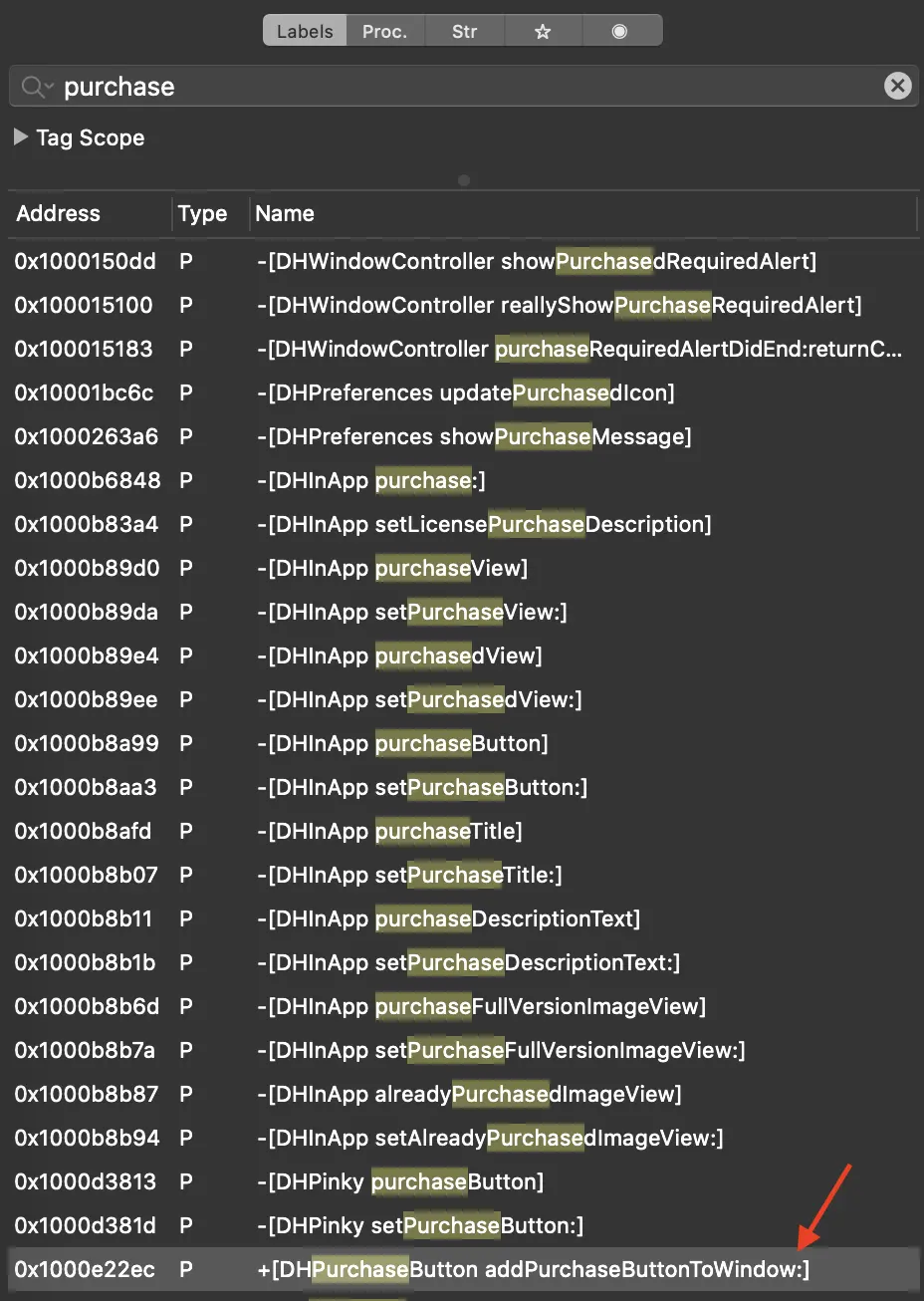Switch to the Labels tab

305,31
